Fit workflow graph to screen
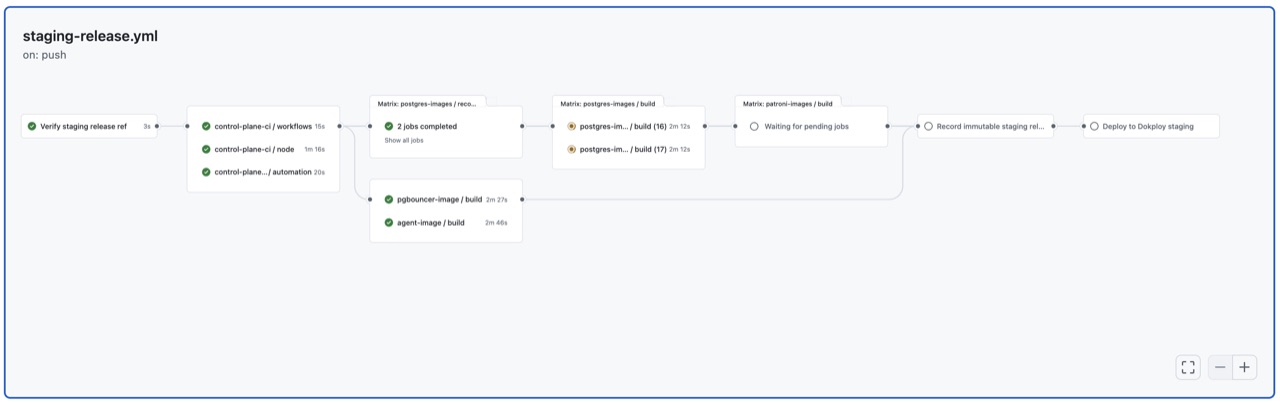Viewport: 1280px width, 403px height. click(x=1188, y=367)
